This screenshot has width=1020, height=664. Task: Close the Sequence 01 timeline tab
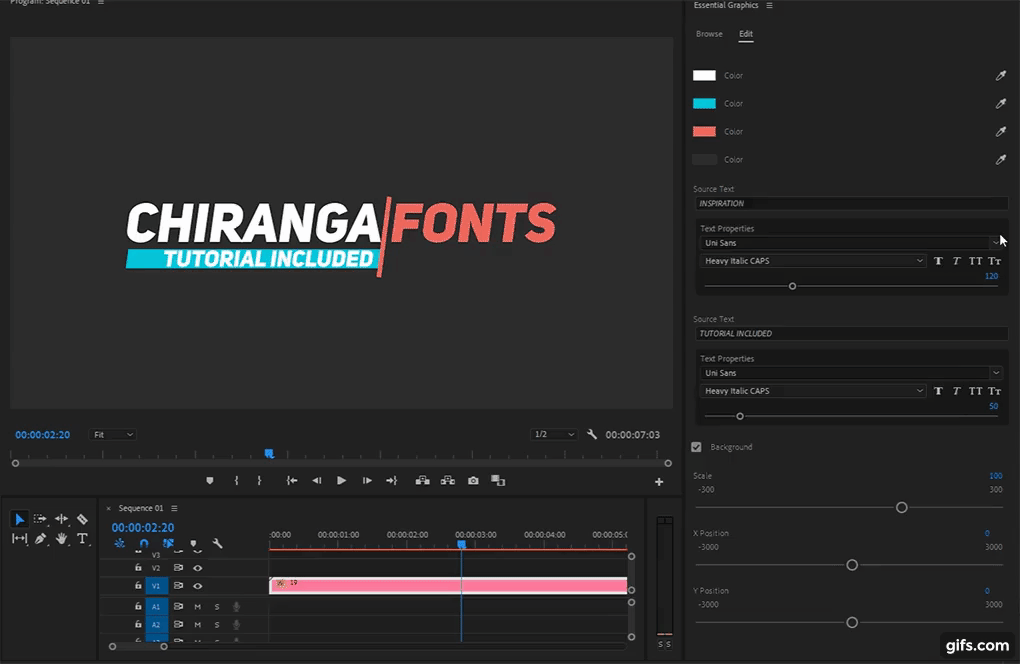(x=109, y=509)
